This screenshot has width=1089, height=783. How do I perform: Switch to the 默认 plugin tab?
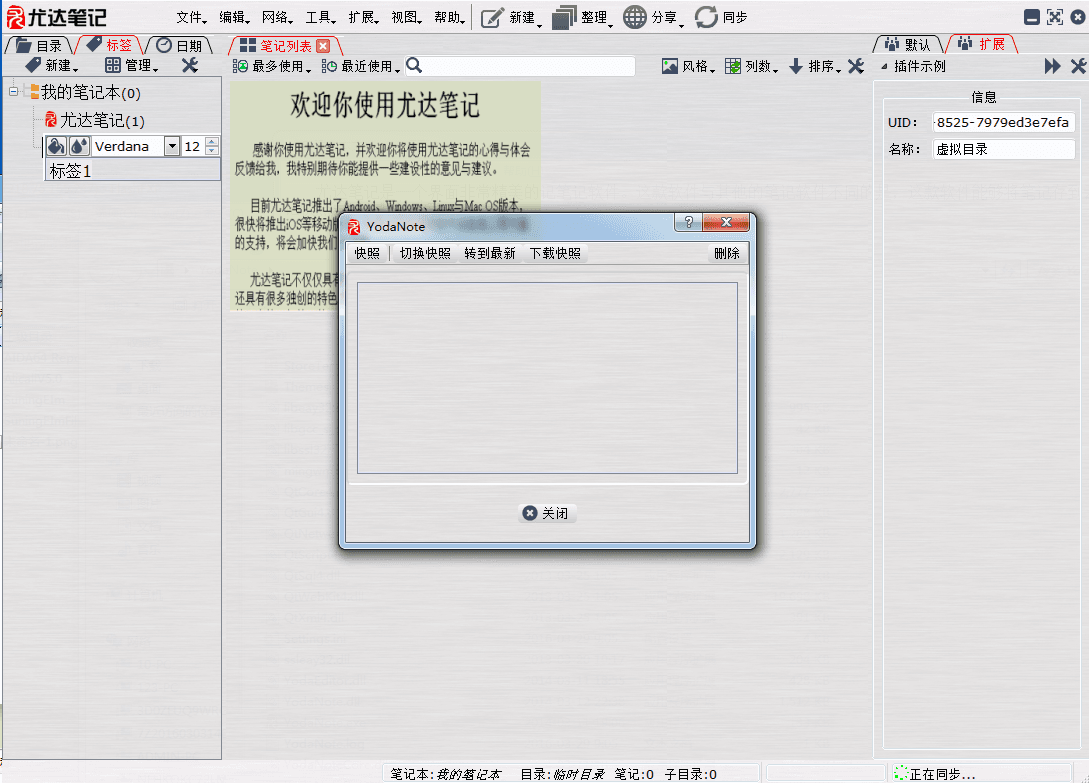[x=908, y=44]
